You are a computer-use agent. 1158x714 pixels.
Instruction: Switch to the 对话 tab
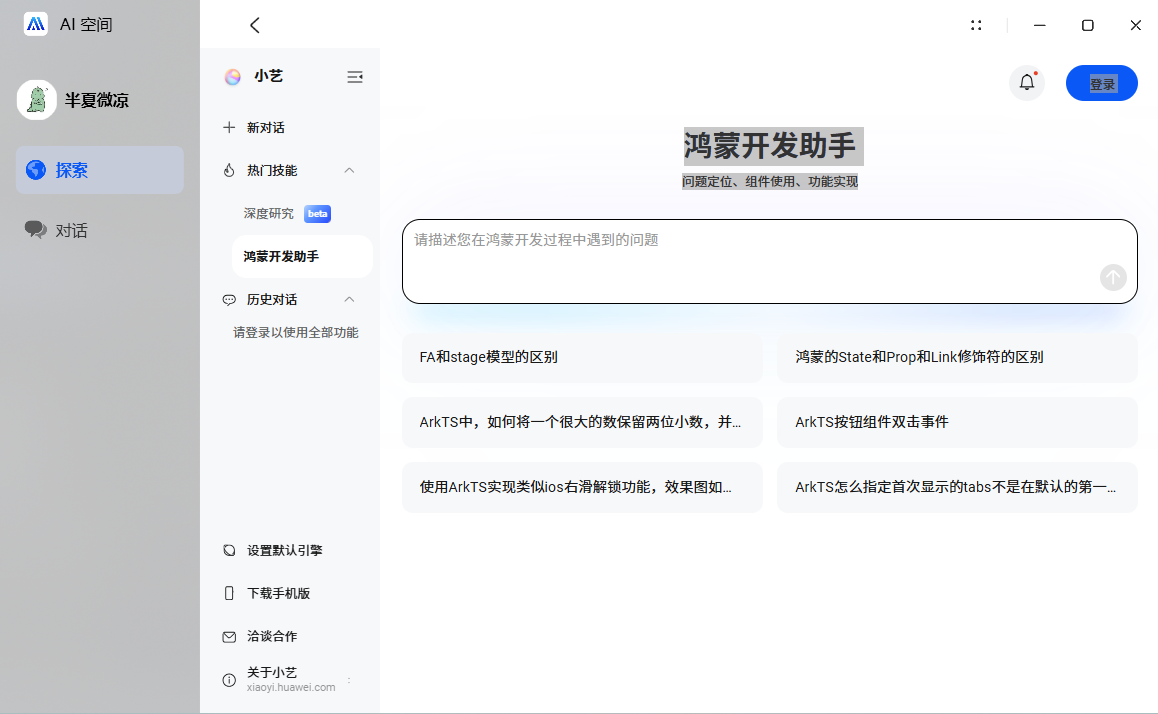tap(100, 230)
